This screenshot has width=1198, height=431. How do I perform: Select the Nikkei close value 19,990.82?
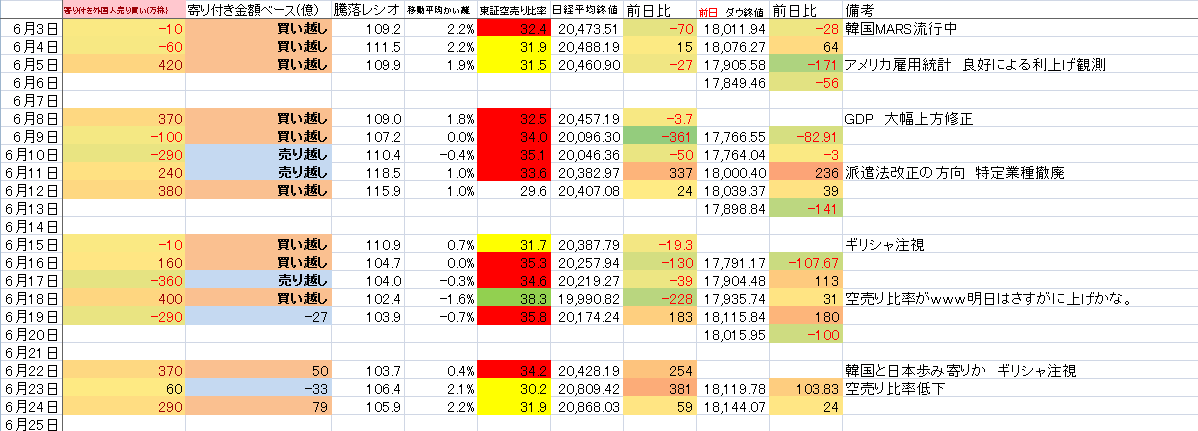[586, 298]
